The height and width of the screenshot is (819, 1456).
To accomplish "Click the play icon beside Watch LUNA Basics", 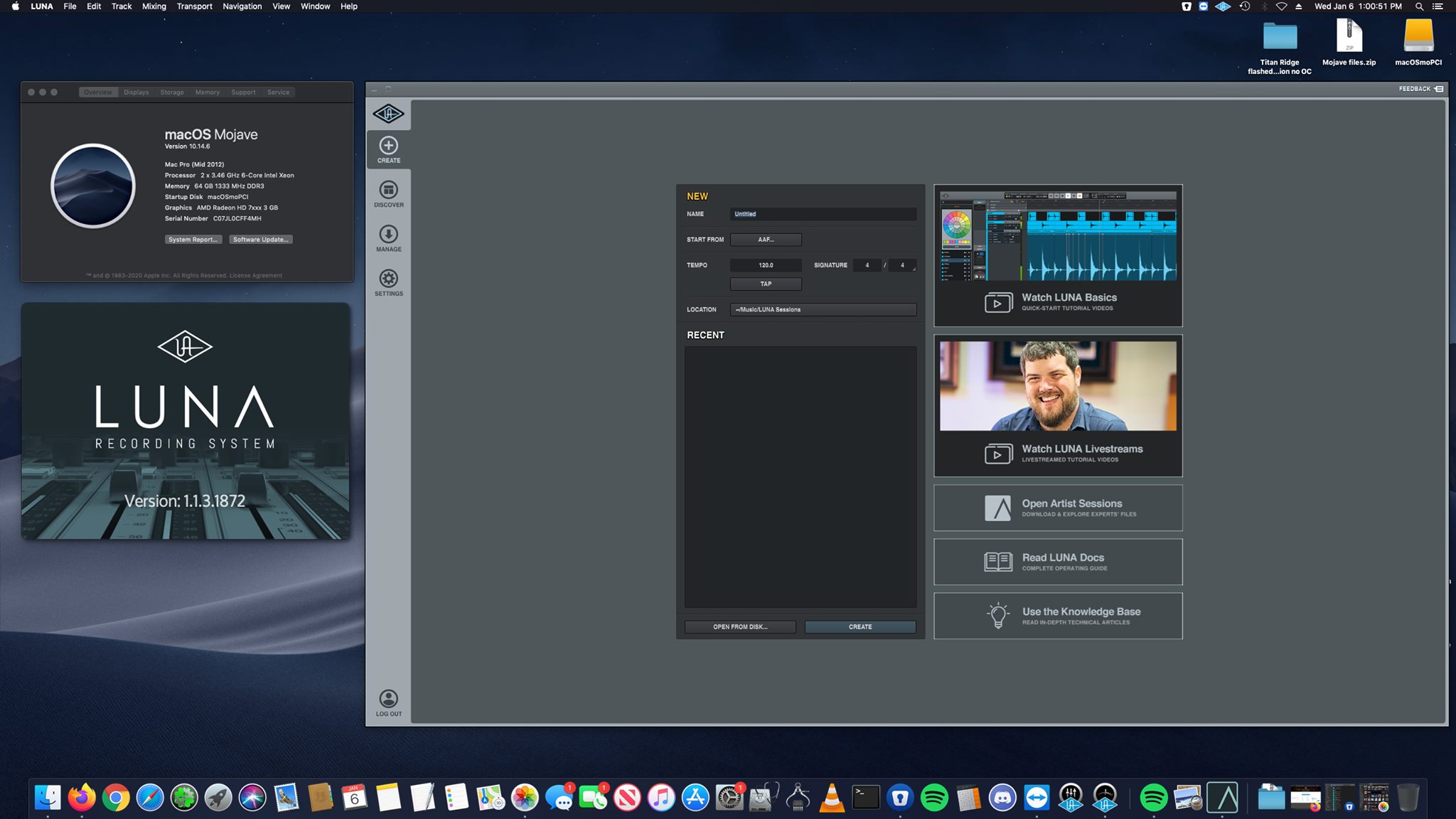I will coord(998,303).
